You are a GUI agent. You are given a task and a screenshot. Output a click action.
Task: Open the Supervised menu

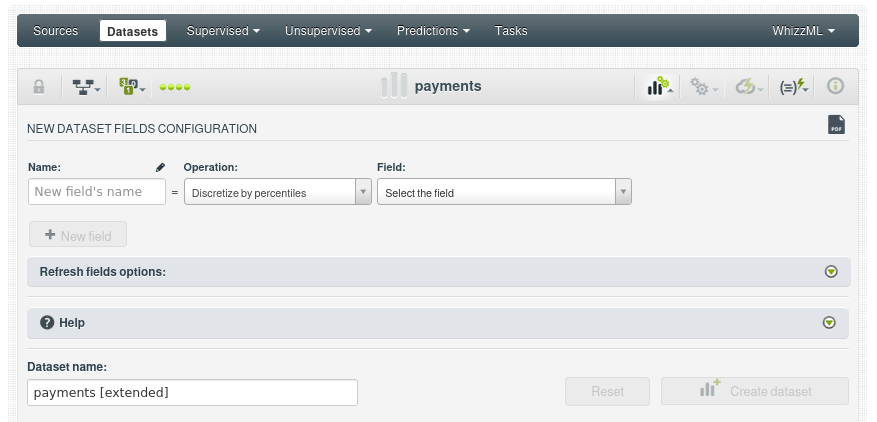click(222, 31)
